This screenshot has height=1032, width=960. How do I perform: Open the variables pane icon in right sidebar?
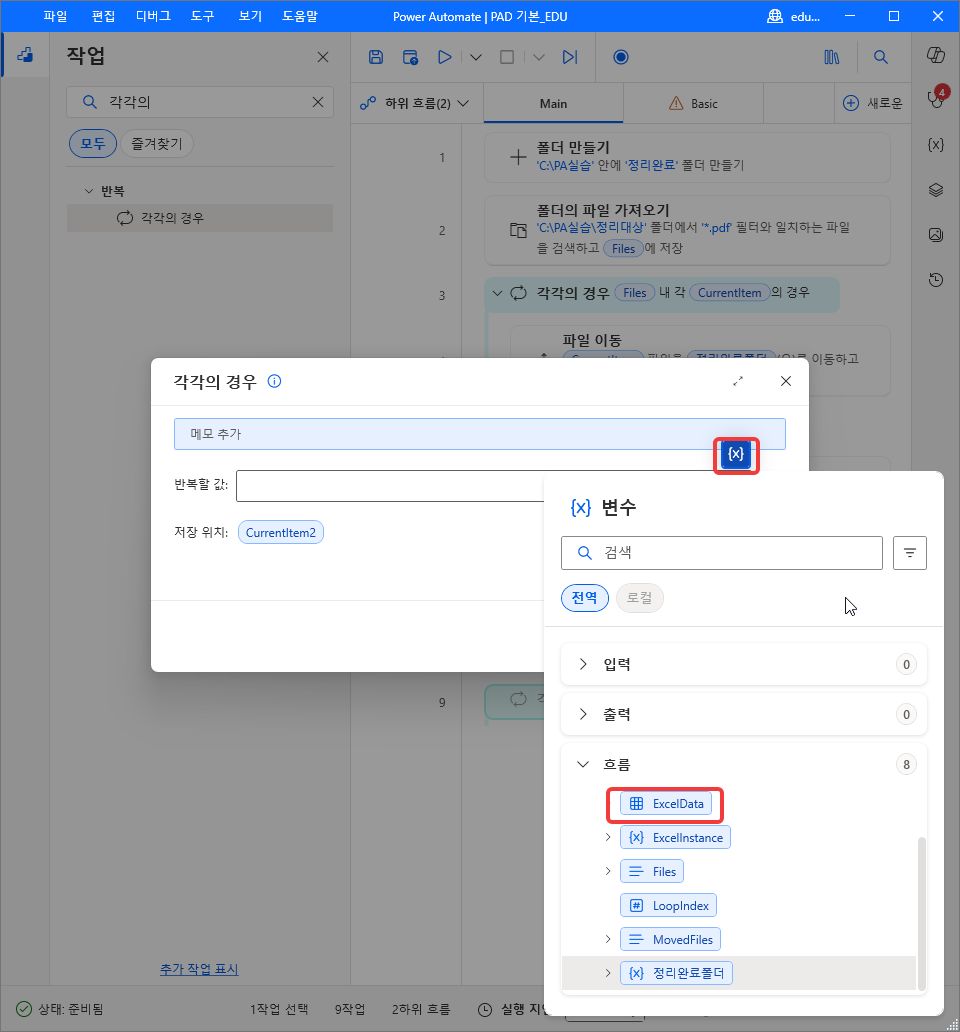tap(936, 145)
